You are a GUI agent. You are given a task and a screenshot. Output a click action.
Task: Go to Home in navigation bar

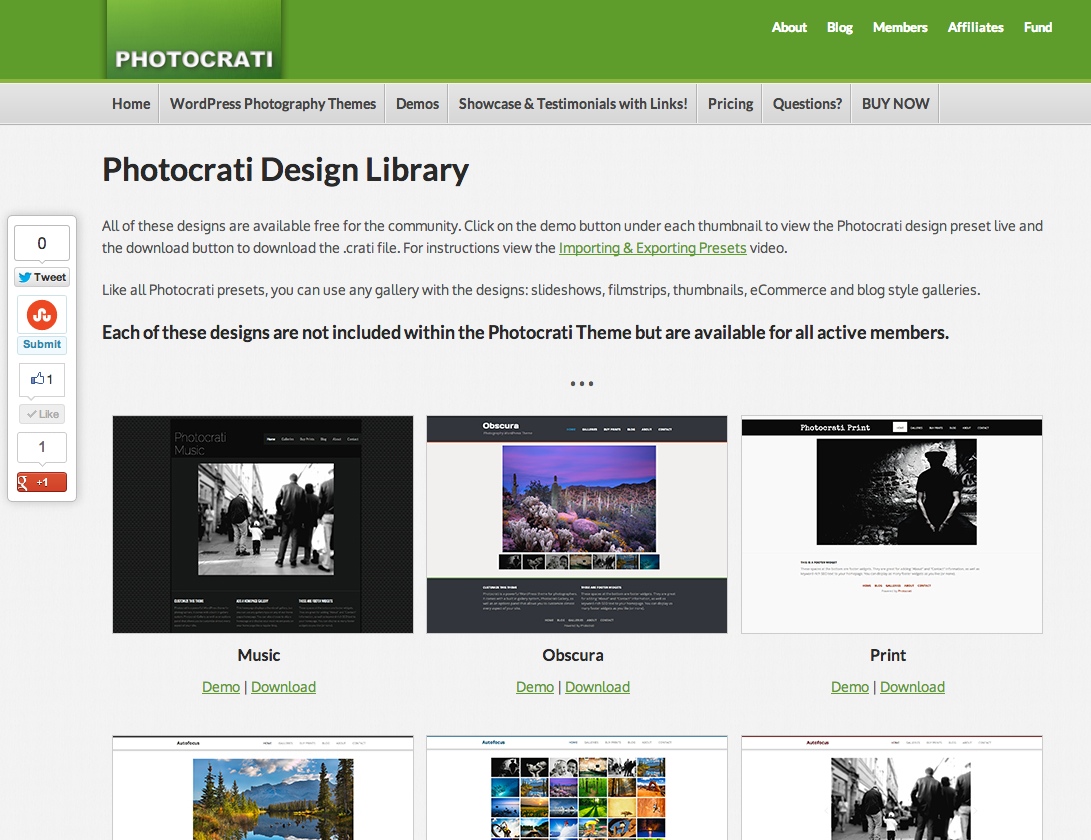(x=131, y=104)
